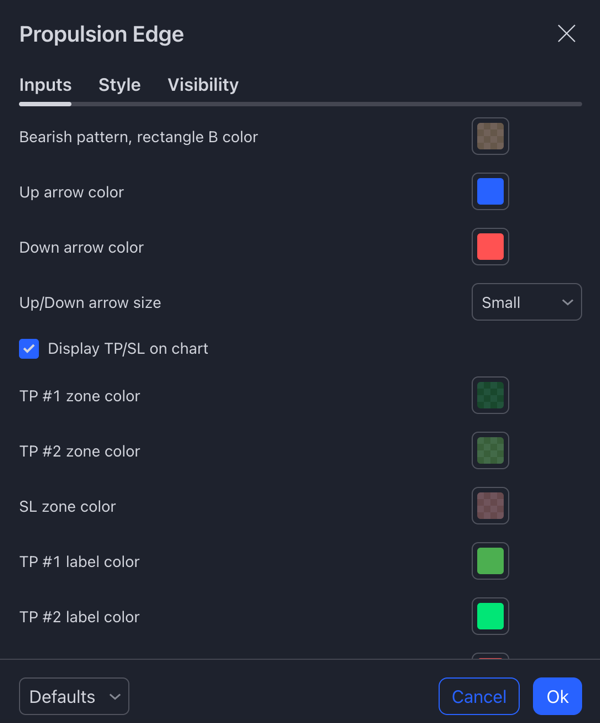Open Bearish pattern rectangle B color swatch
Screen dimensions: 600x723
tap(490, 136)
